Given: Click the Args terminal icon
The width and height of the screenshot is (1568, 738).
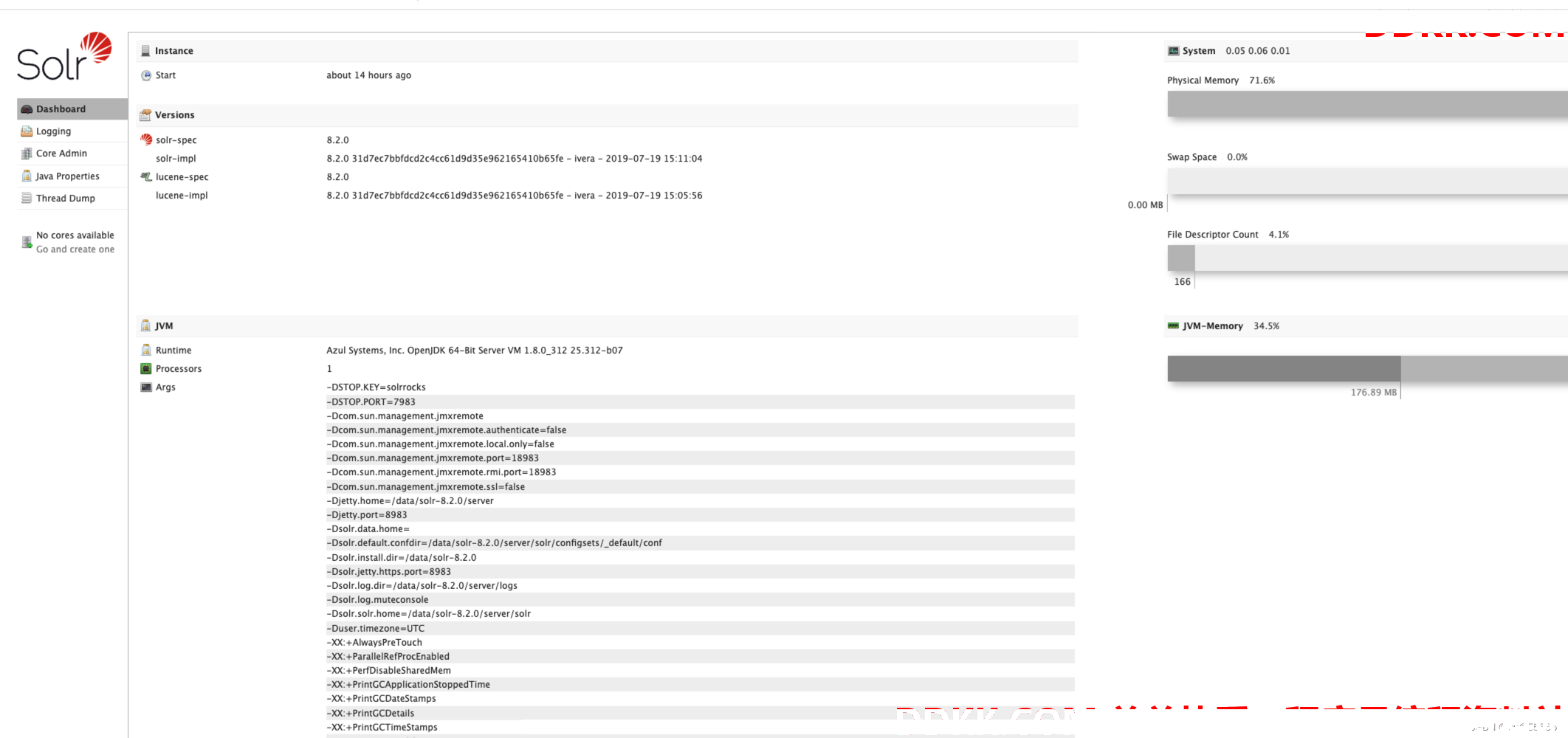Looking at the screenshot, I should pyautogui.click(x=146, y=387).
